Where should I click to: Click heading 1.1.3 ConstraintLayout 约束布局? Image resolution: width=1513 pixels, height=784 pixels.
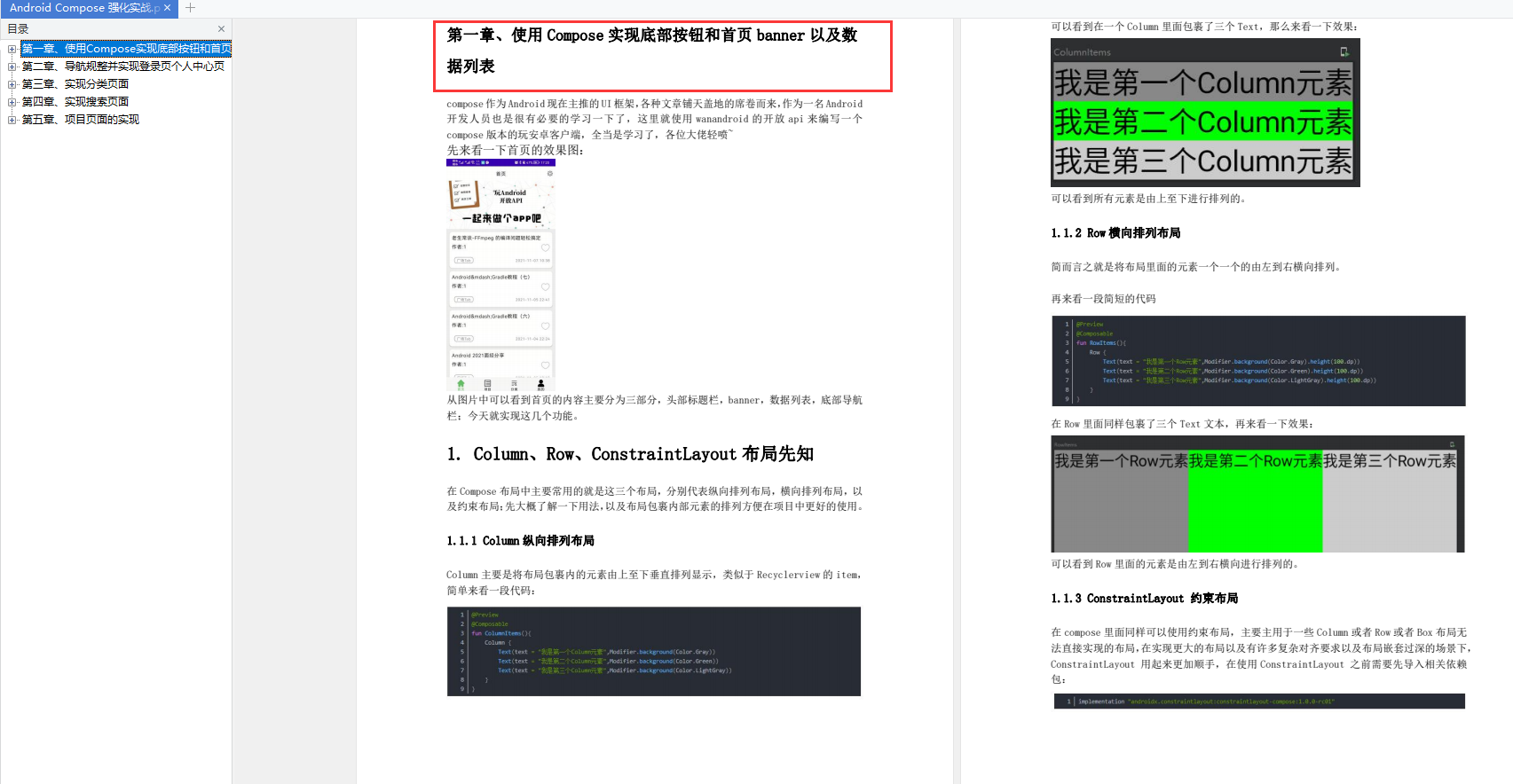(x=1145, y=599)
